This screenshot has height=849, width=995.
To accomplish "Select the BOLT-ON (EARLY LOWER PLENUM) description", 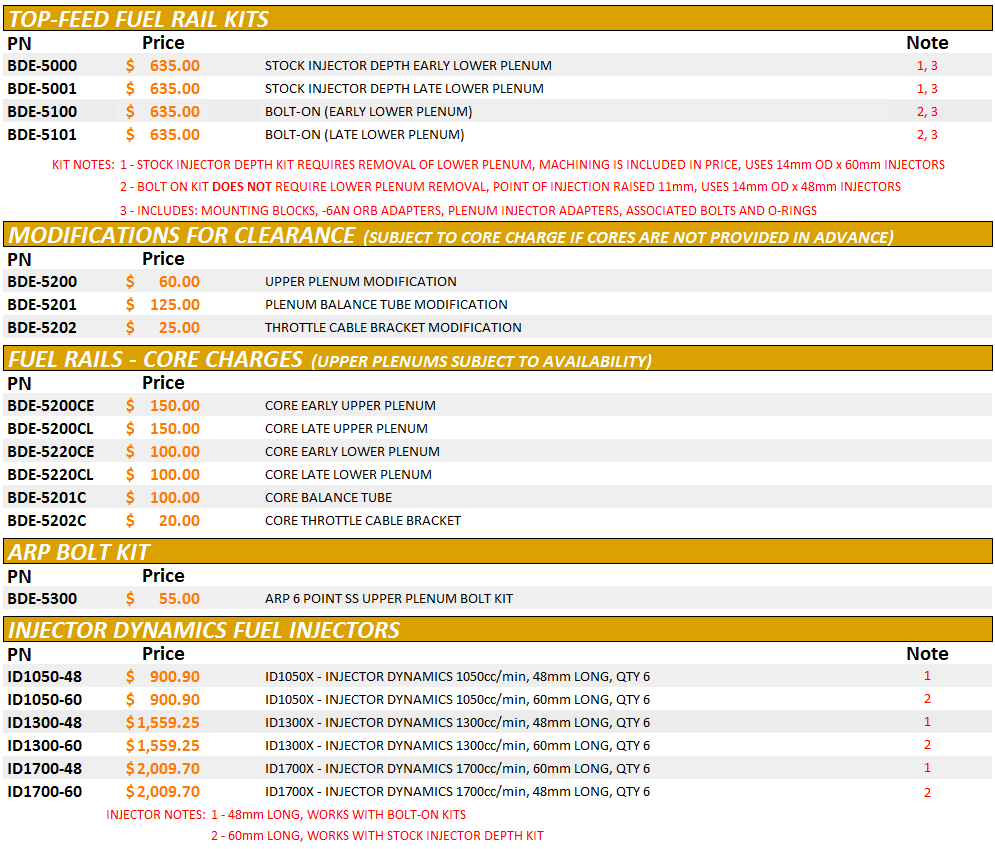I will coord(368,112).
